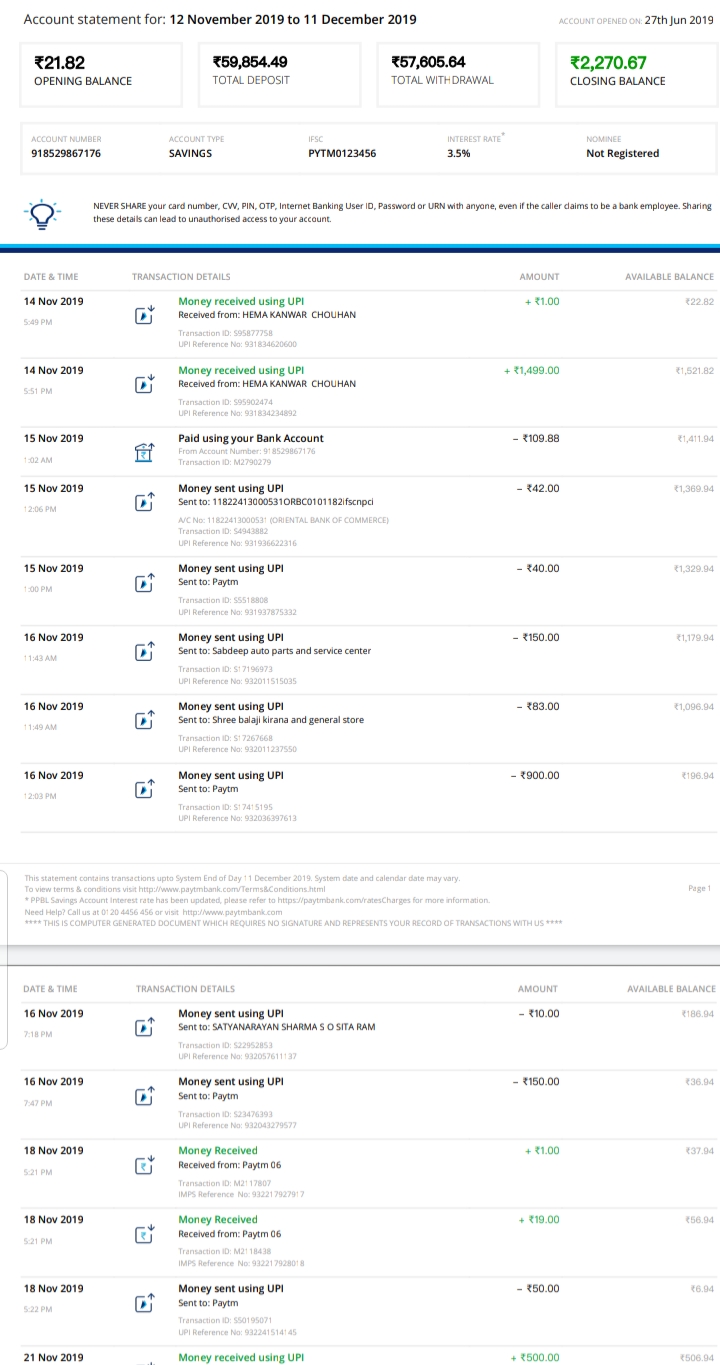Click the received icon beside the ₹1,499.00 credit
Viewport: 720px width, 1365px height.
pyautogui.click(x=145, y=383)
